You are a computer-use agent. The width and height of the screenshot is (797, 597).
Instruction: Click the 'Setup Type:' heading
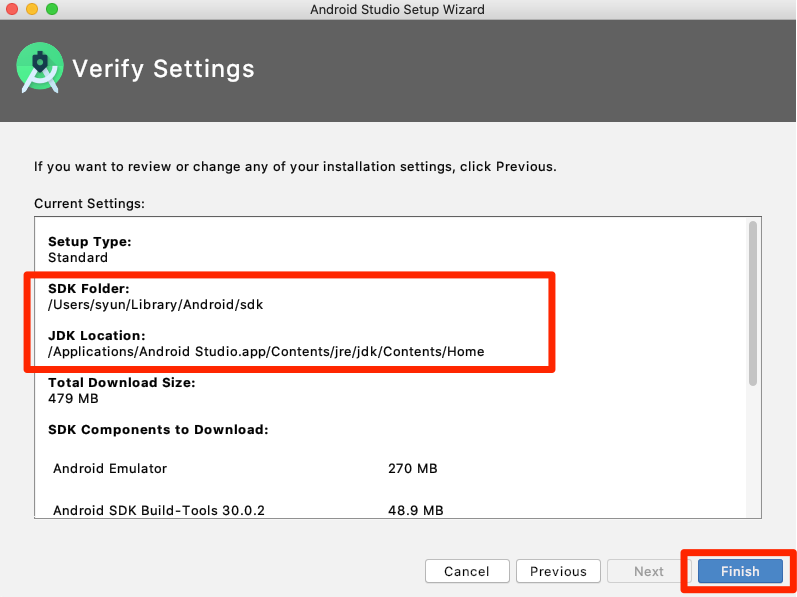pos(89,242)
